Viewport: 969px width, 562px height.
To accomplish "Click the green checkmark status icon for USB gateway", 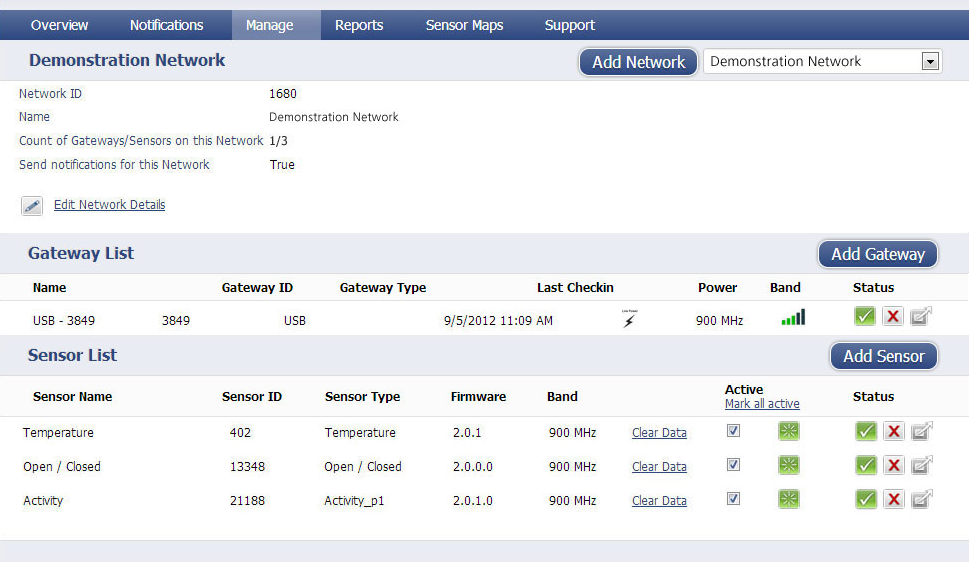I will pos(865,317).
